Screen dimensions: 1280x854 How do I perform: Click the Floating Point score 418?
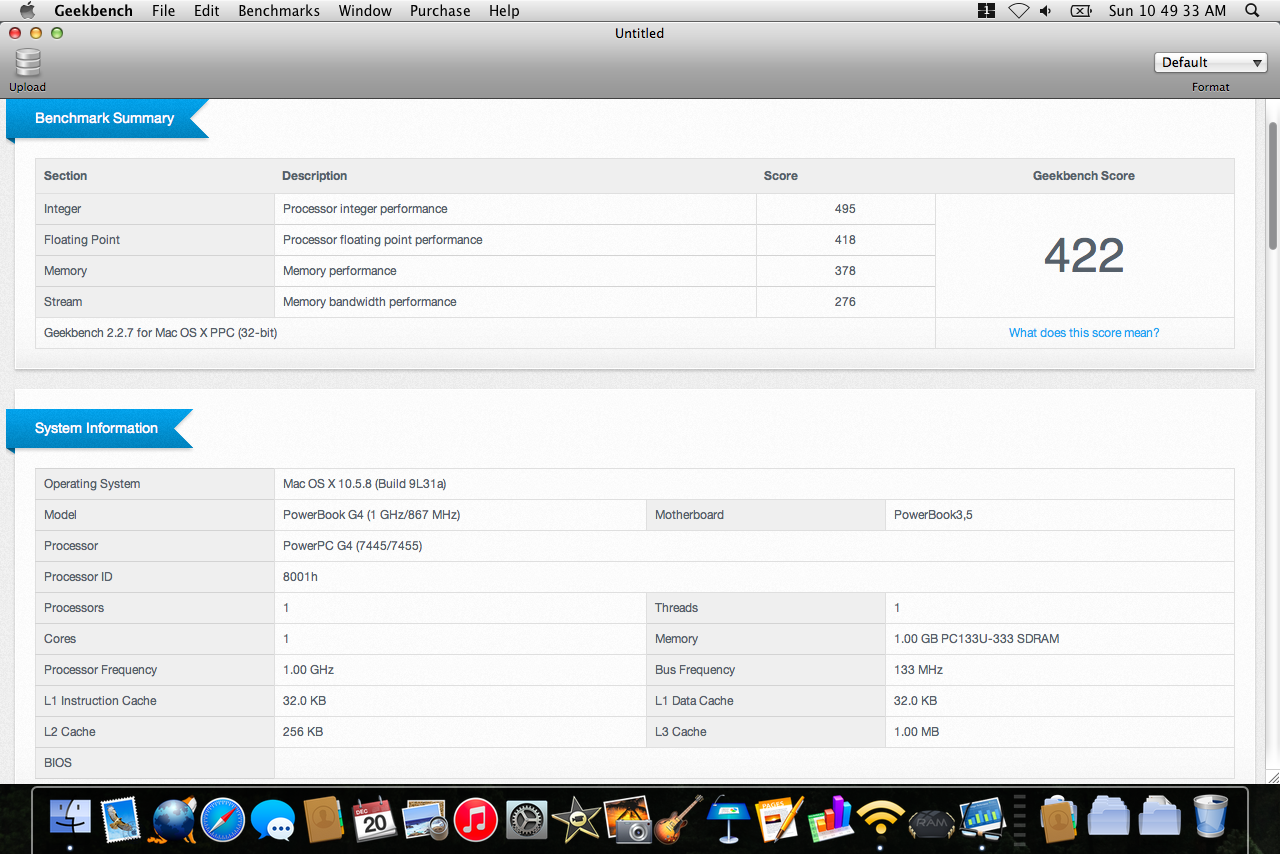[845, 240]
